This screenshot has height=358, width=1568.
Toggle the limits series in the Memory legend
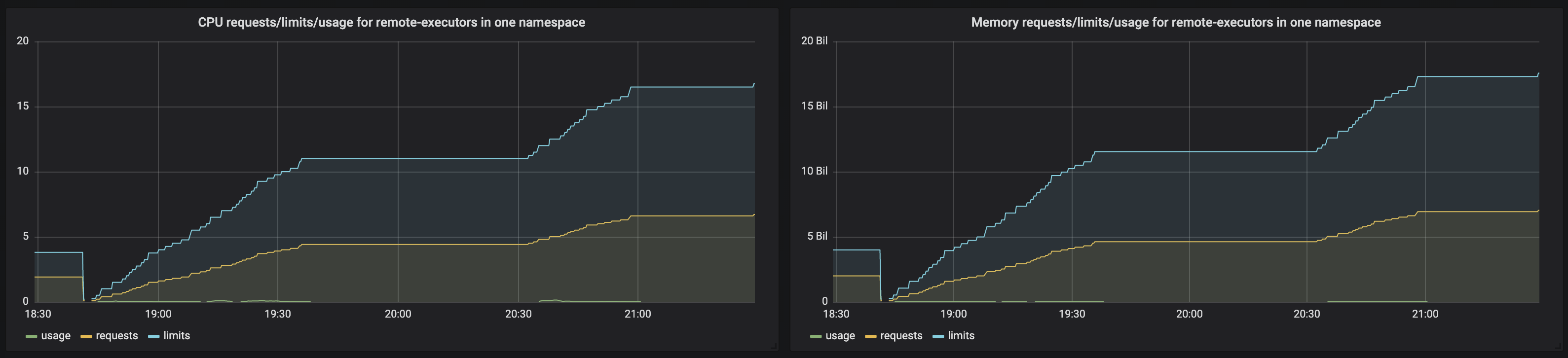(961, 335)
